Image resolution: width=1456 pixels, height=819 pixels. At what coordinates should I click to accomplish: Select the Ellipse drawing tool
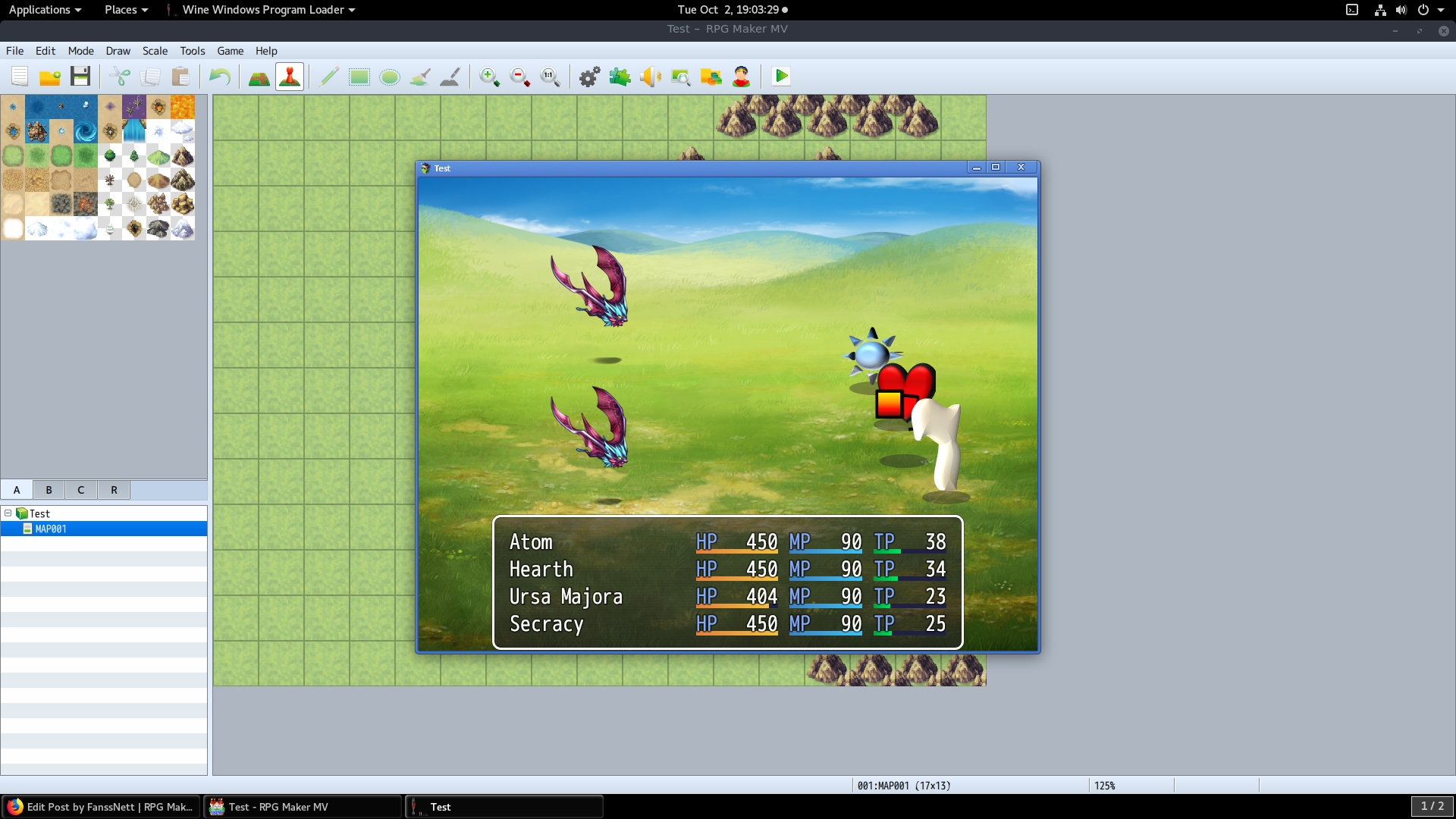click(x=390, y=77)
